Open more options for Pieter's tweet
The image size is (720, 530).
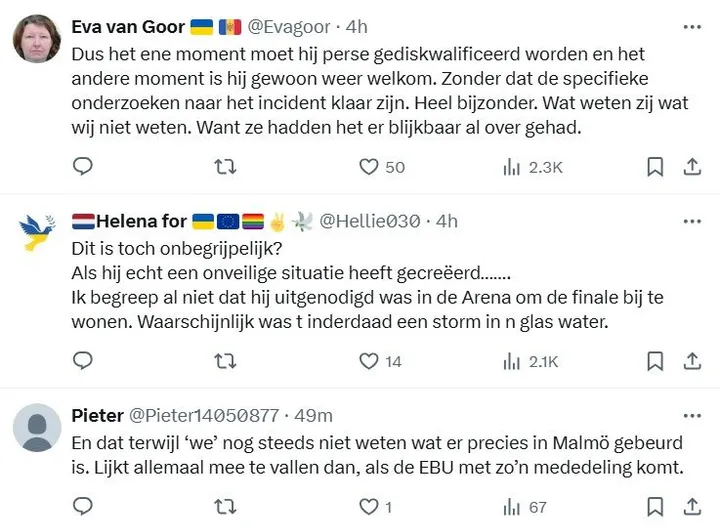(691, 415)
